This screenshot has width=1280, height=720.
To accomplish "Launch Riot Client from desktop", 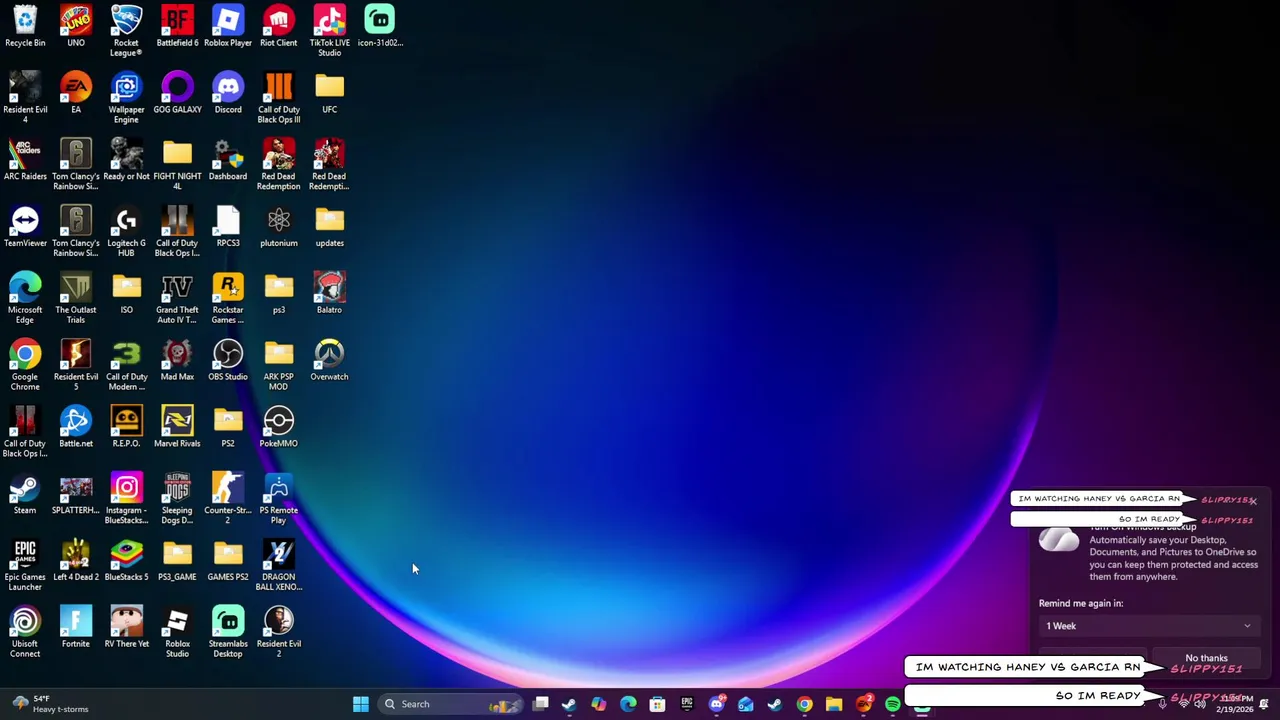I will [279, 26].
